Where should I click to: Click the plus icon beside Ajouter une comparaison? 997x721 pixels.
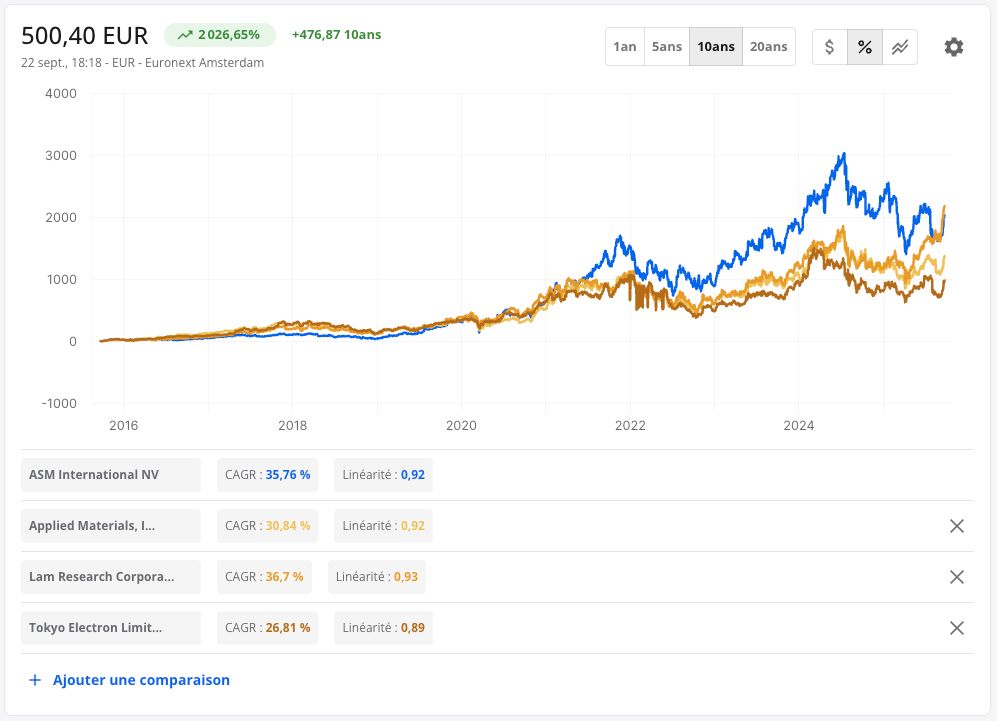35,680
